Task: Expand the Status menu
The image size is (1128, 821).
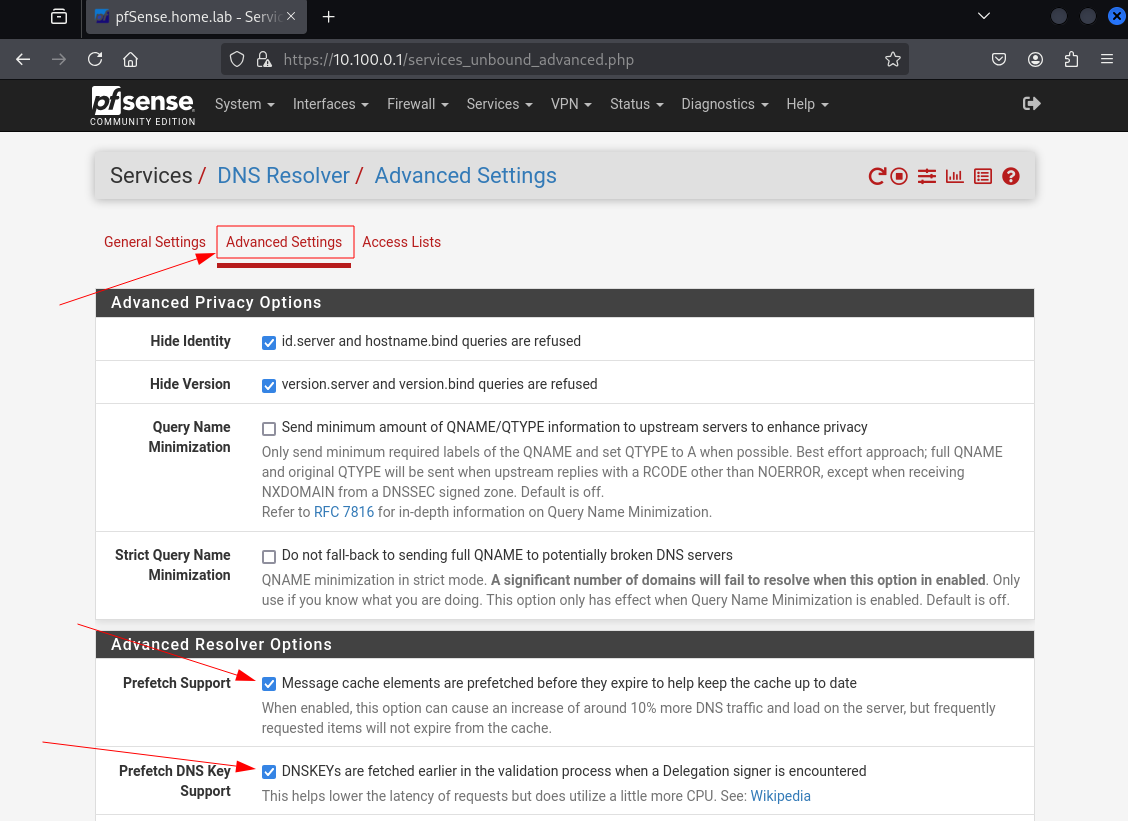Action: pos(637,104)
